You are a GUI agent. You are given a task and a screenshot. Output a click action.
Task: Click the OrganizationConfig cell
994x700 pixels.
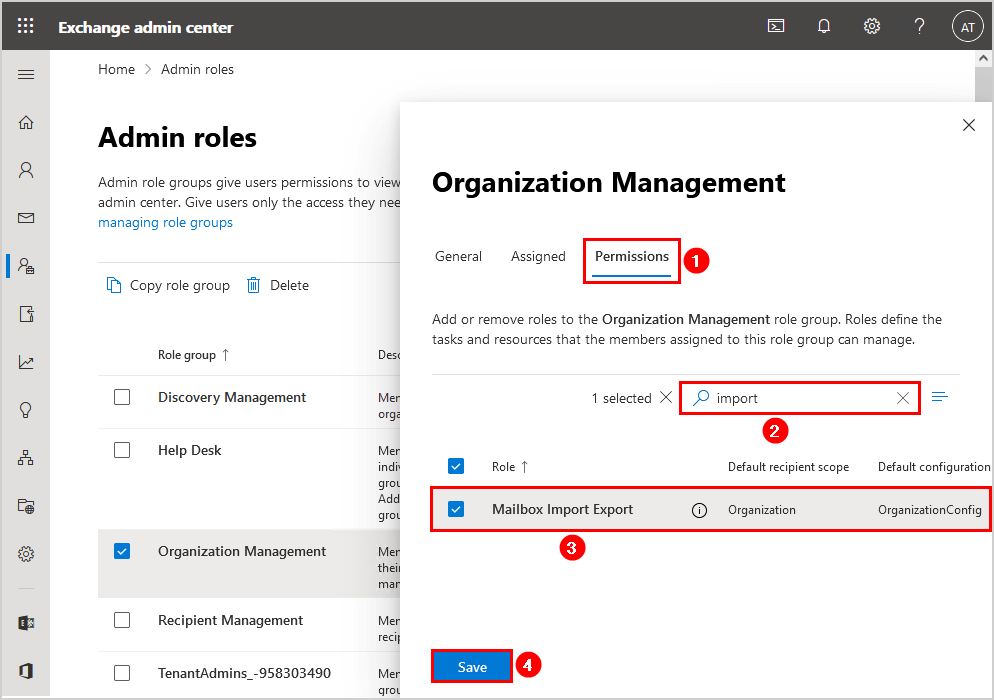[929, 510]
